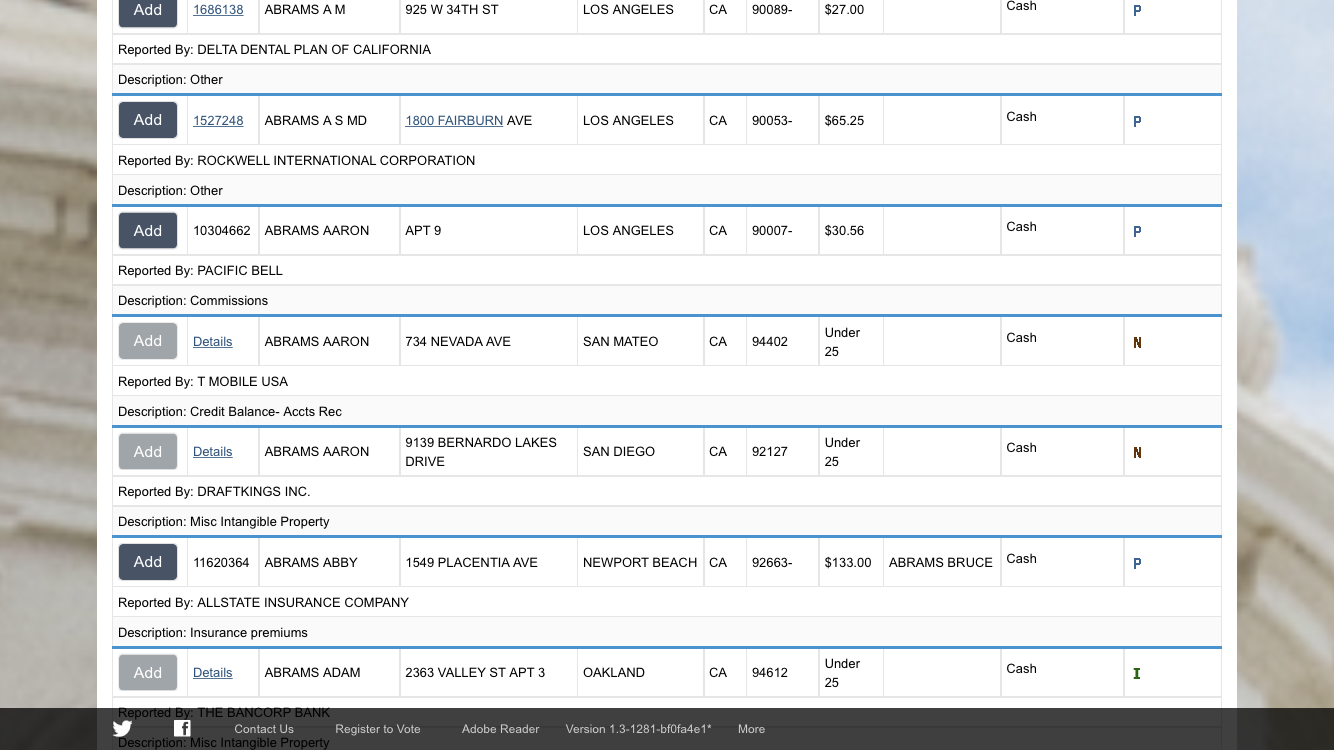The height and width of the screenshot is (750, 1334).
Task: Click amount $65.25
Action: (x=845, y=120)
